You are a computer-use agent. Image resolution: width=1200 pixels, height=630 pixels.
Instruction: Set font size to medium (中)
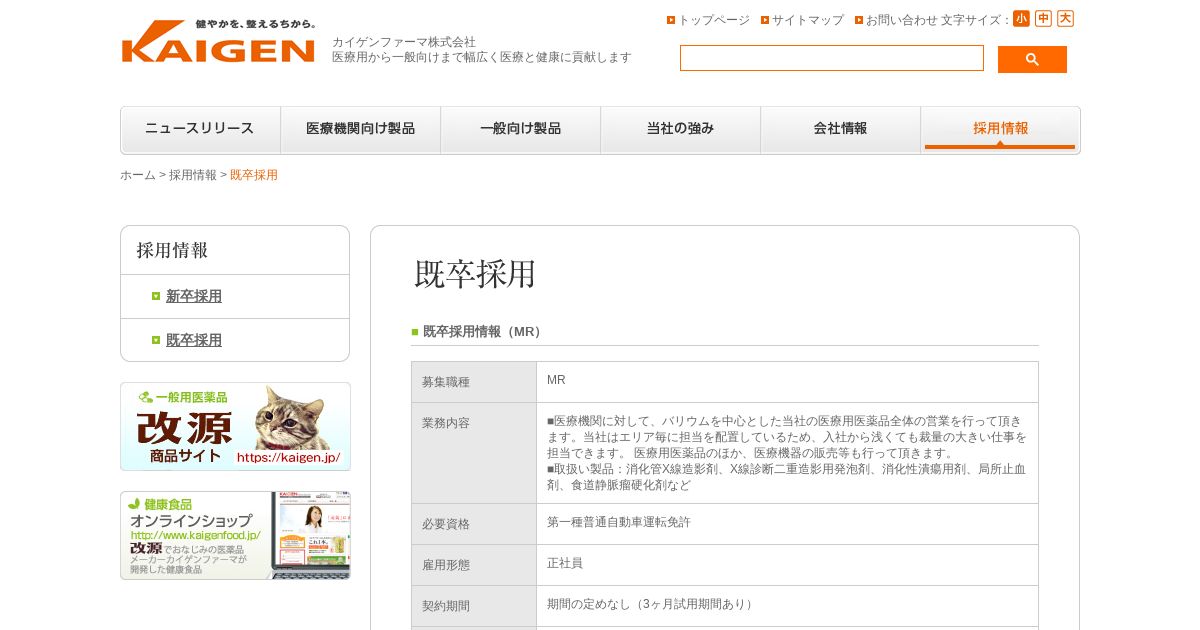(1043, 19)
